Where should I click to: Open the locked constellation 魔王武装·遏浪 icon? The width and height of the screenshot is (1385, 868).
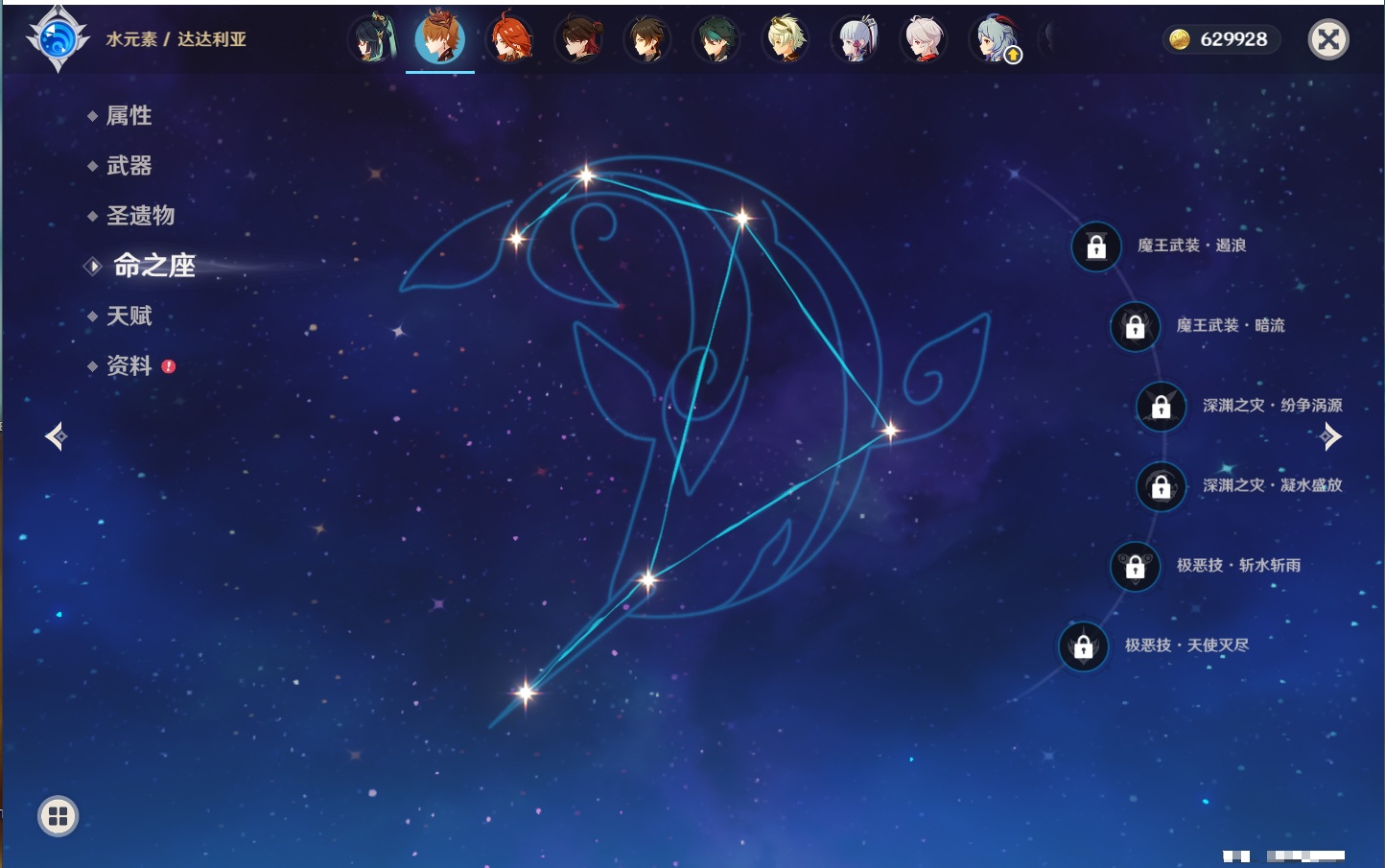[1096, 246]
